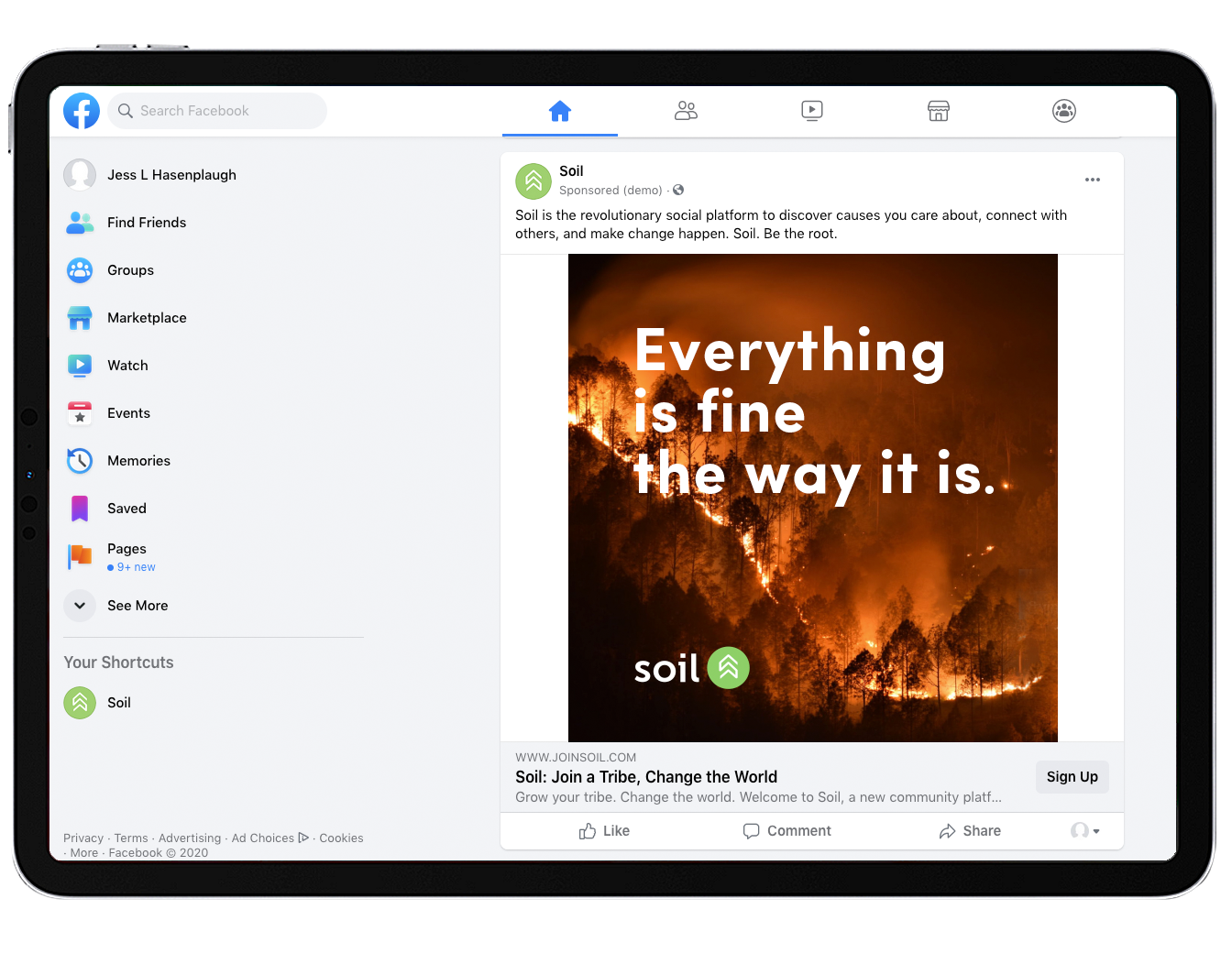1232x953 pixels.
Task: Click the Events calendar icon
Action: point(80,413)
